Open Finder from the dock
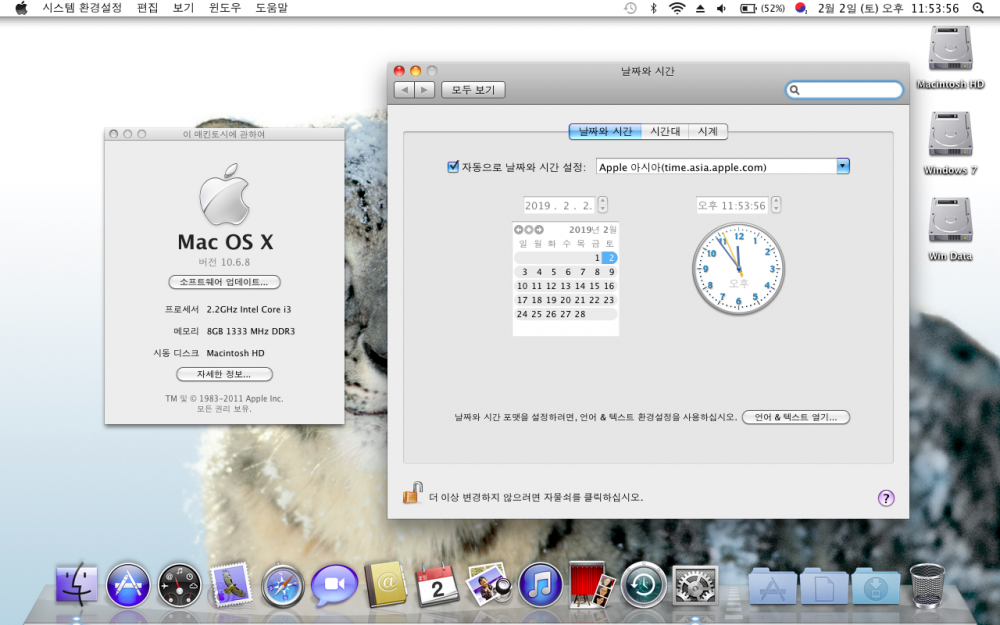The height and width of the screenshot is (625, 1000). click(x=77, y=584)
